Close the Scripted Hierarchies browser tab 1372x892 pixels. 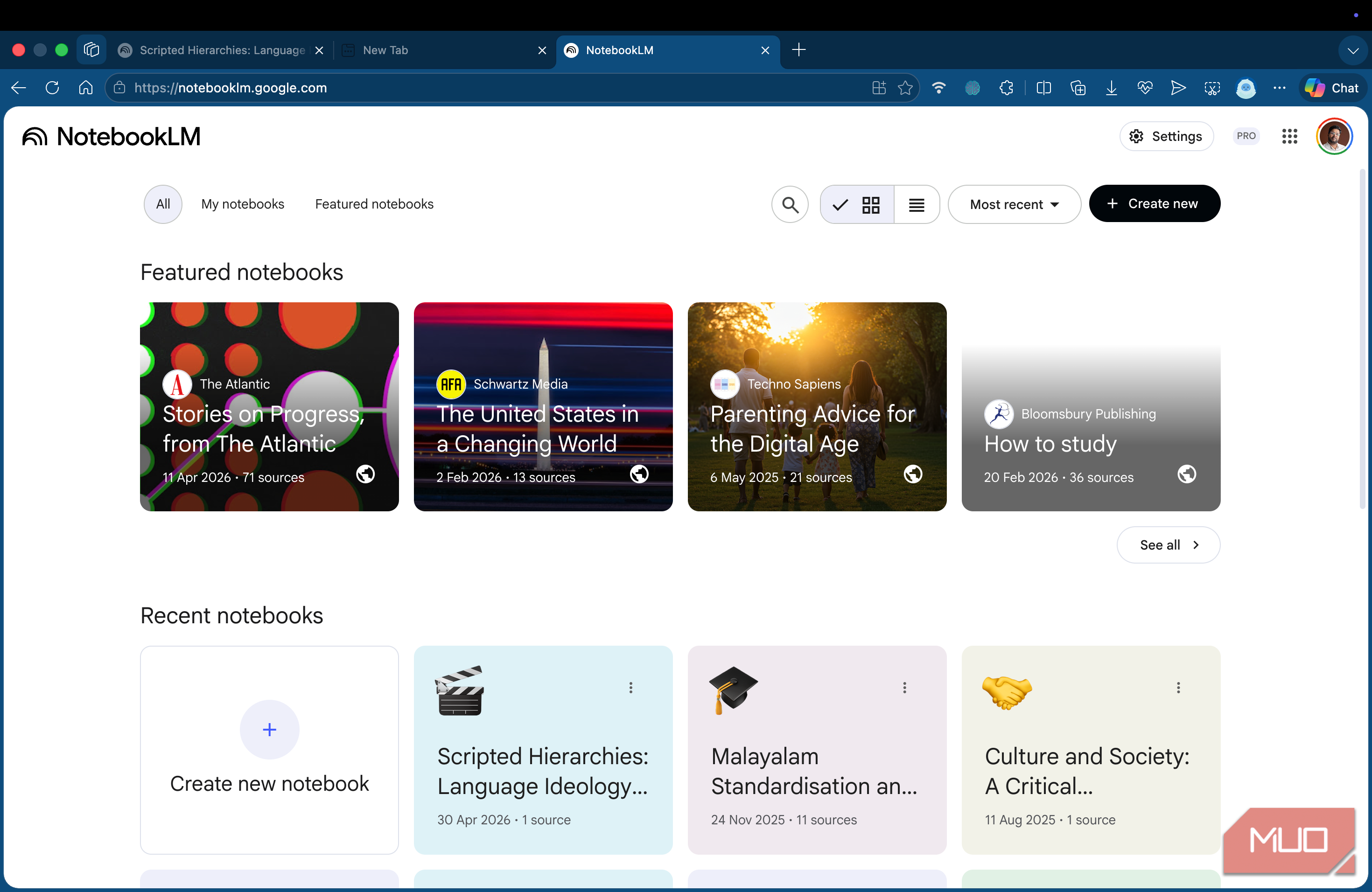point(319,50)
